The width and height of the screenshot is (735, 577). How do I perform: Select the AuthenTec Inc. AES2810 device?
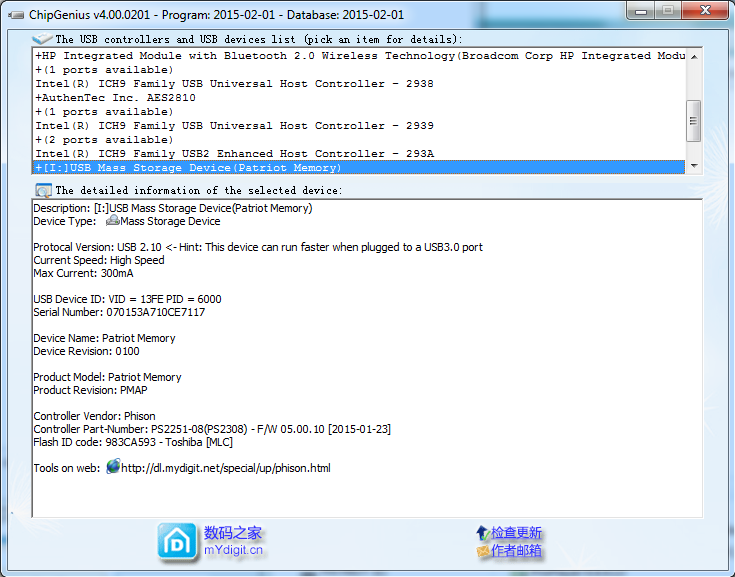tap(360, 98)
